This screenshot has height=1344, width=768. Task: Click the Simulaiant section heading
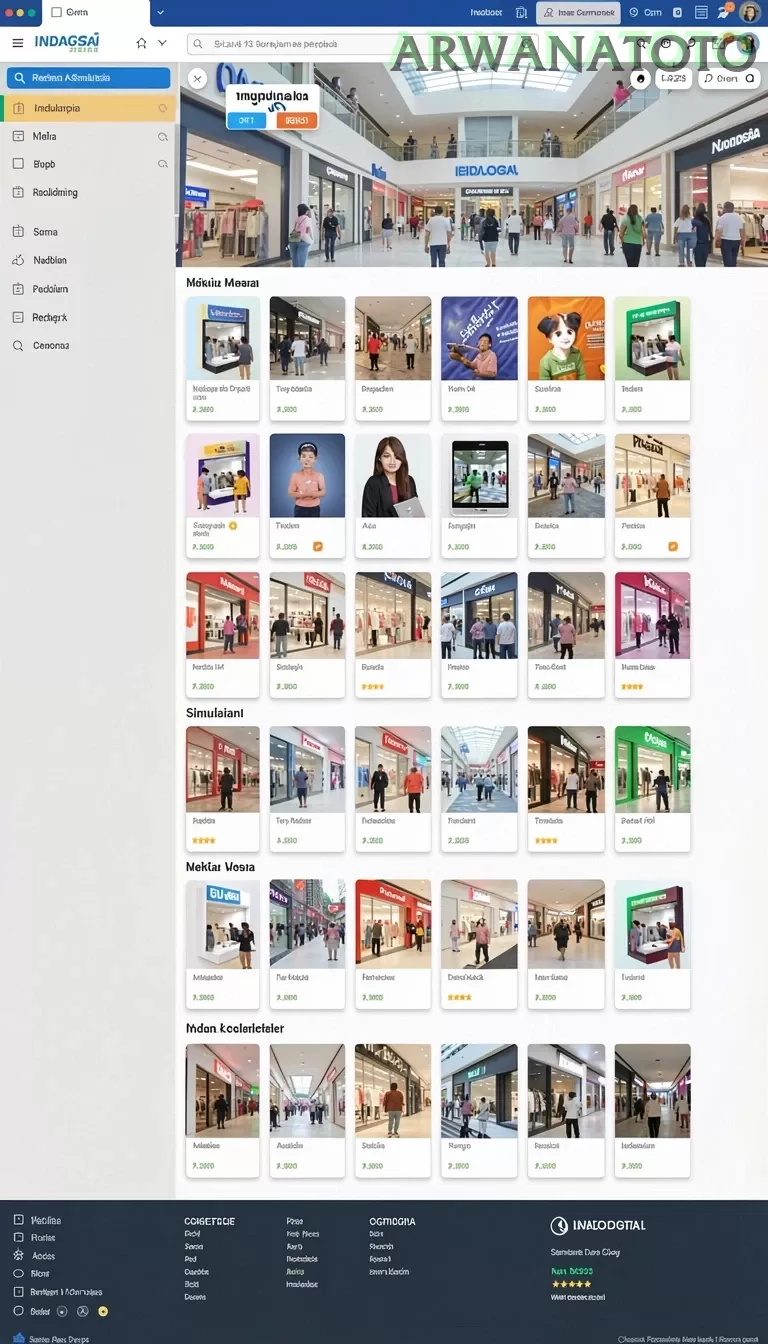point(215,713)
